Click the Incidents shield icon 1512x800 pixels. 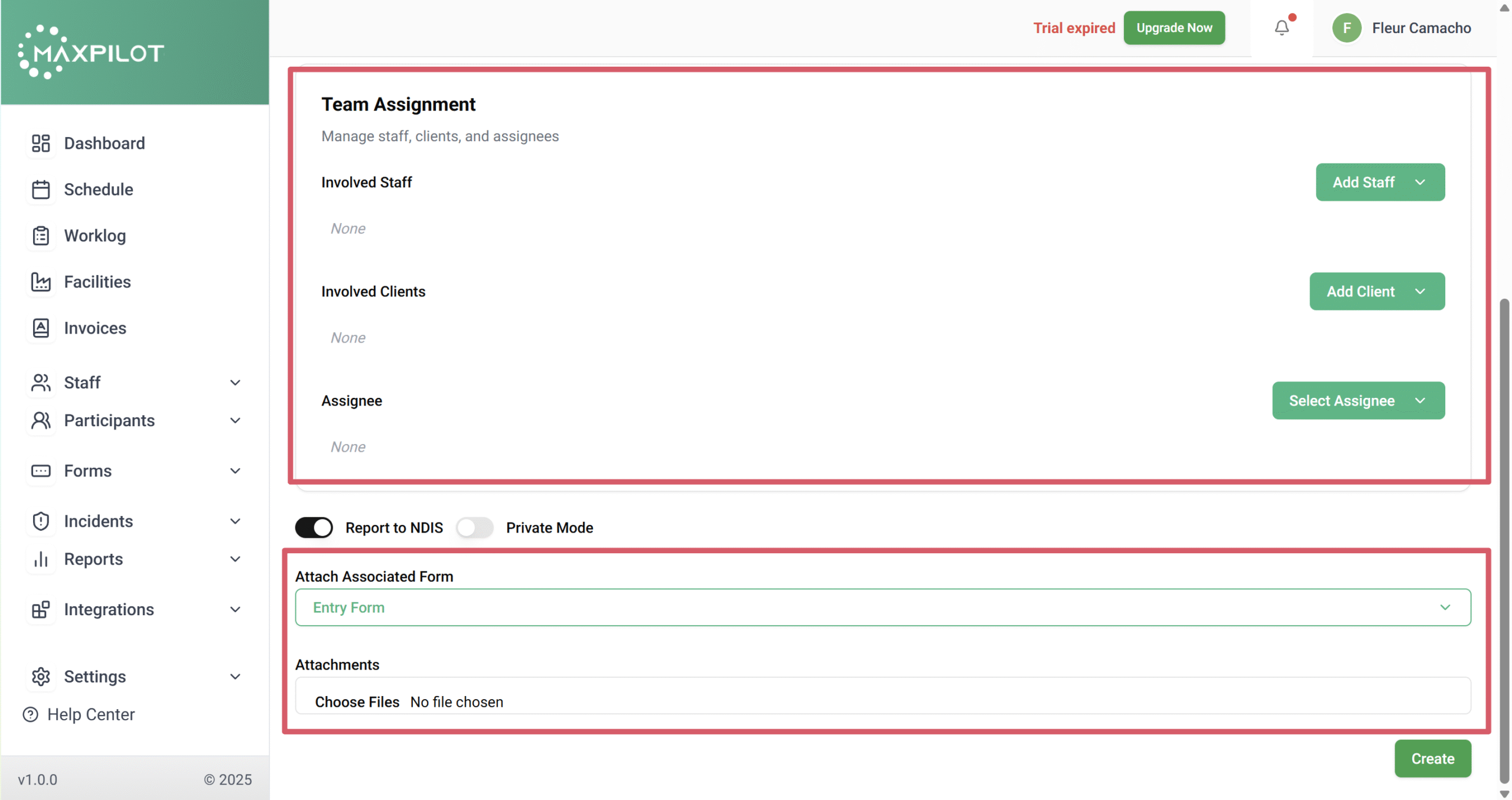pos(41,521)
